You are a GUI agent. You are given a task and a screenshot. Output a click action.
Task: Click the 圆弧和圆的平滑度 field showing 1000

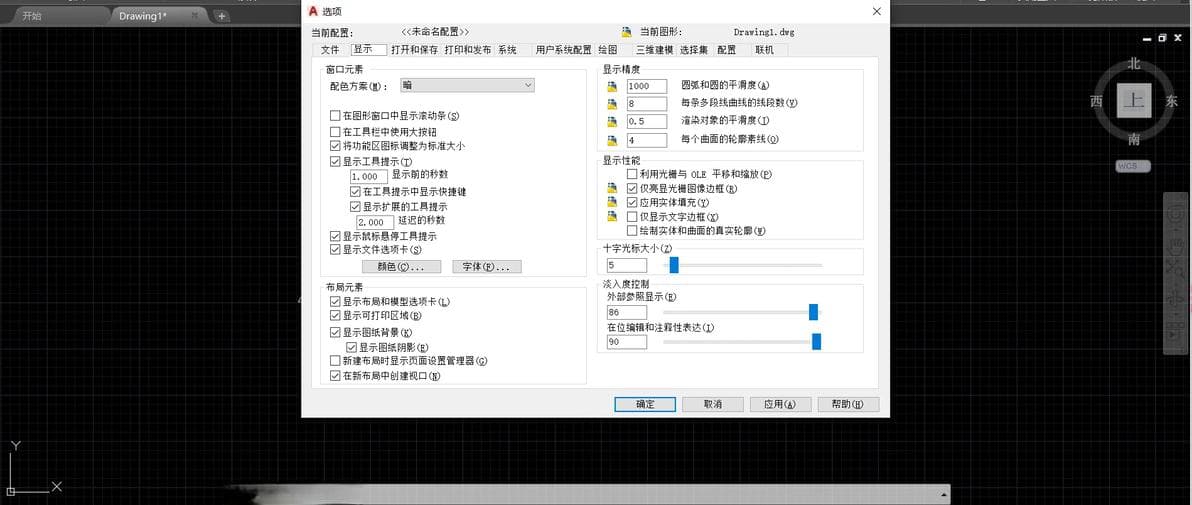pyautogui.click(x=647, y=86)
